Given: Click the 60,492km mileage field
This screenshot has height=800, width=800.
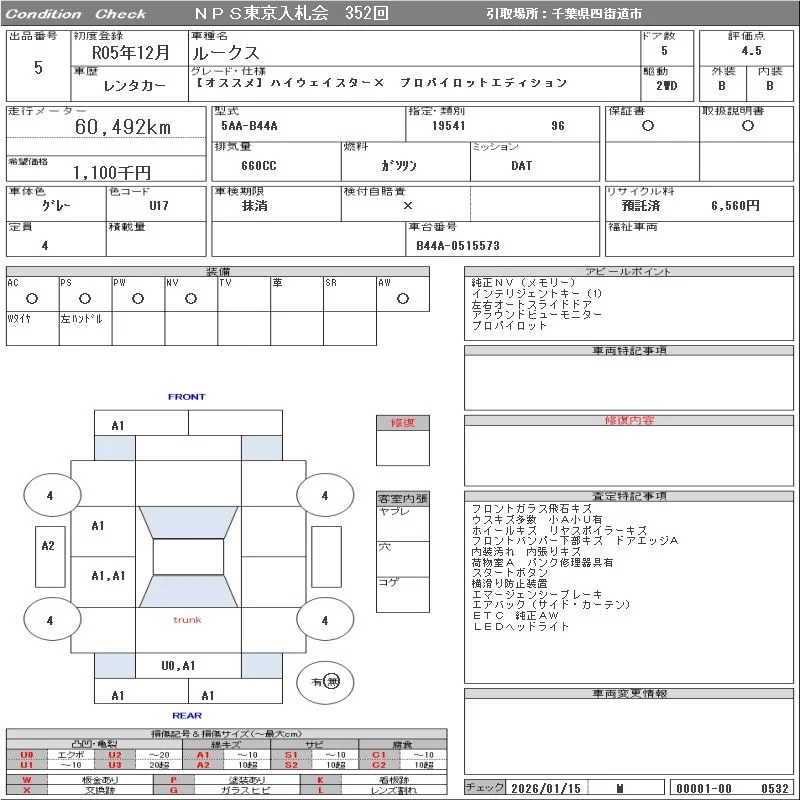Looking at the screenshot, I should pyautogui.click(x=123, y=127).
